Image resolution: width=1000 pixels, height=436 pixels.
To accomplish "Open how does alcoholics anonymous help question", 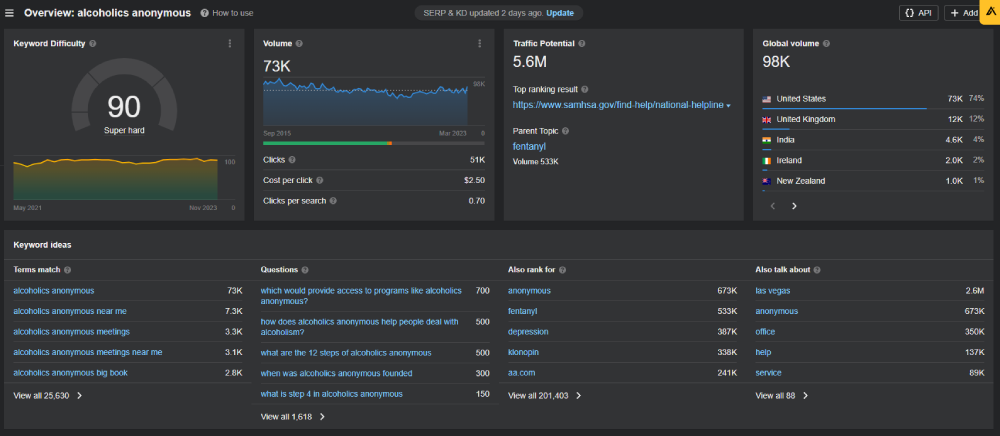I will point(360,327).
